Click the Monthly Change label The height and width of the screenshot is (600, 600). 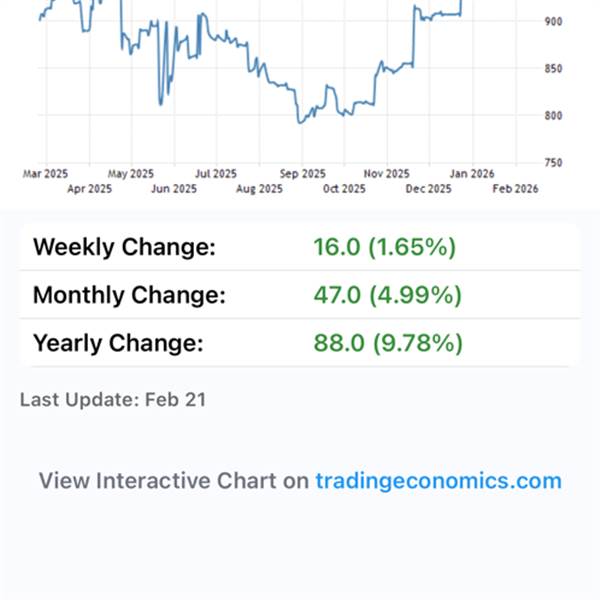(129, 295)
